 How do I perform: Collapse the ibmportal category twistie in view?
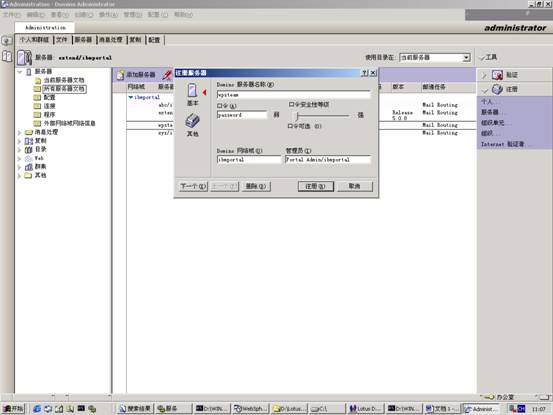(130, 97)
